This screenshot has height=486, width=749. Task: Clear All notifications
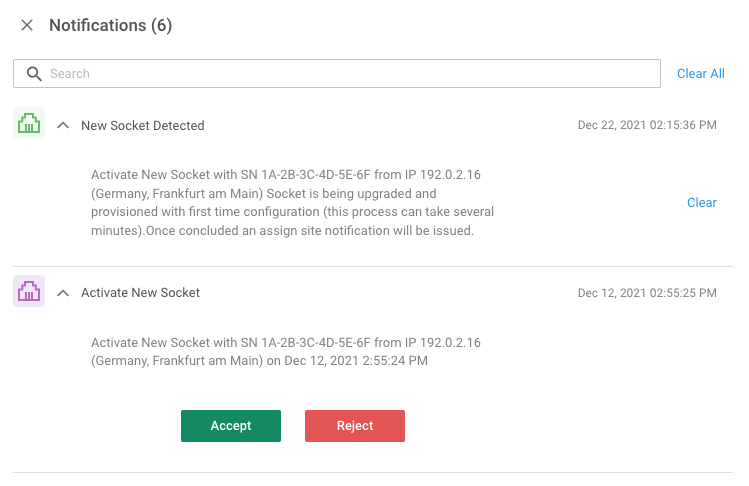(700, 74)
